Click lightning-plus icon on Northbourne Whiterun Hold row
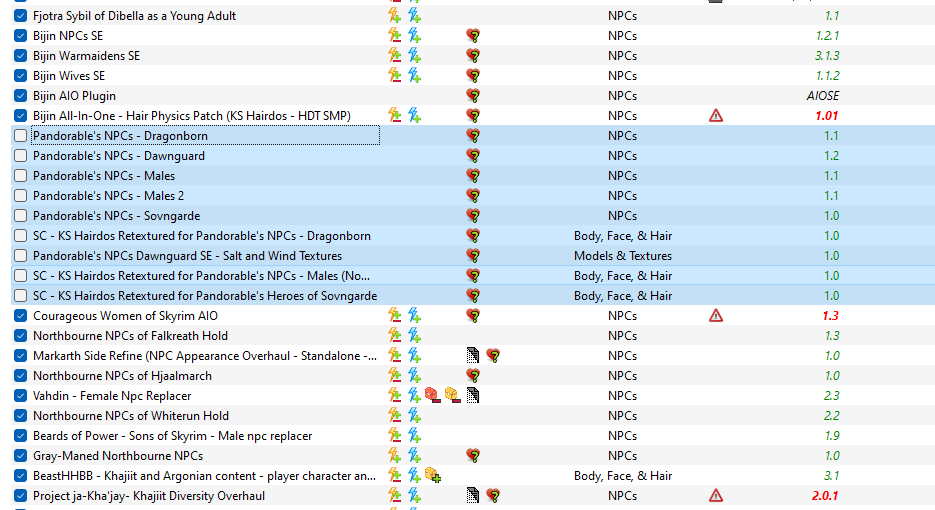This screenshot has height=510, width=935. (x=414, y=416)
